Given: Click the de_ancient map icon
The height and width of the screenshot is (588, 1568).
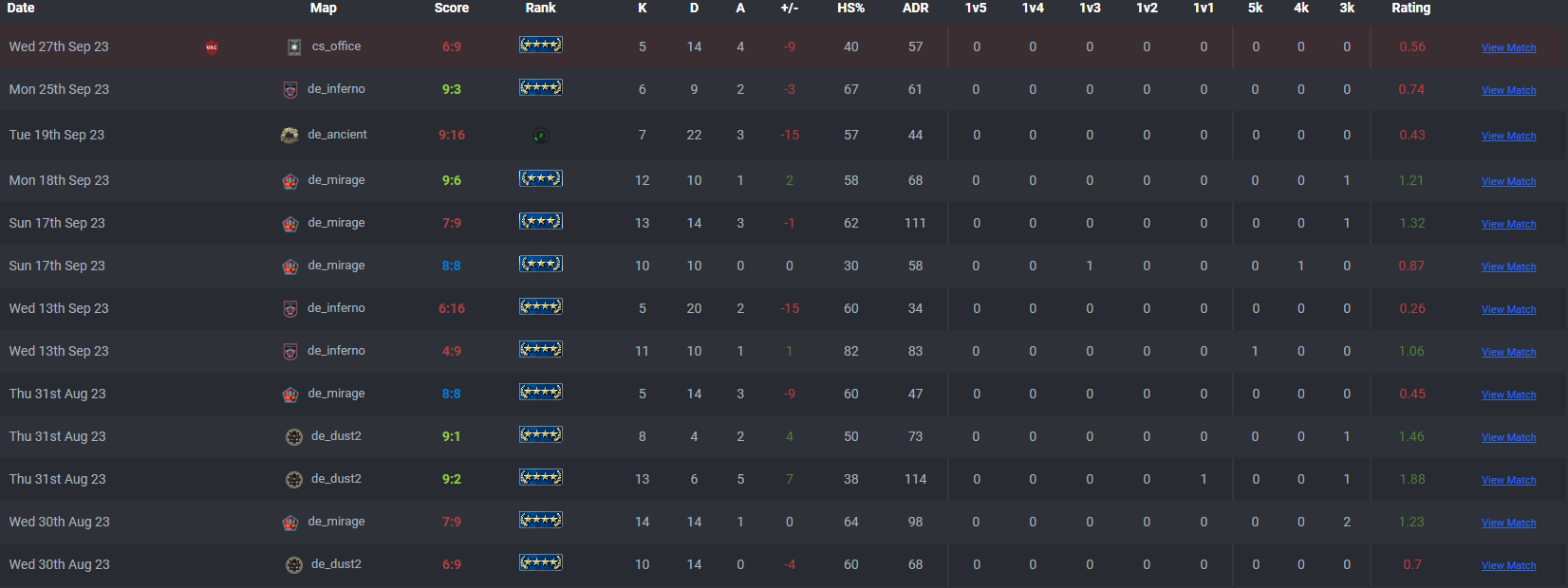Looking at the screenshot, I should point(289,136).
